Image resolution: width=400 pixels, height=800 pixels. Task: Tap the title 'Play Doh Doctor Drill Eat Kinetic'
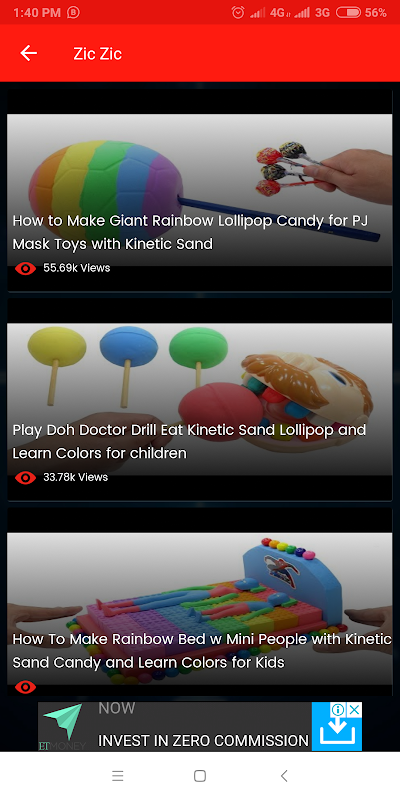tap(121, 430)
